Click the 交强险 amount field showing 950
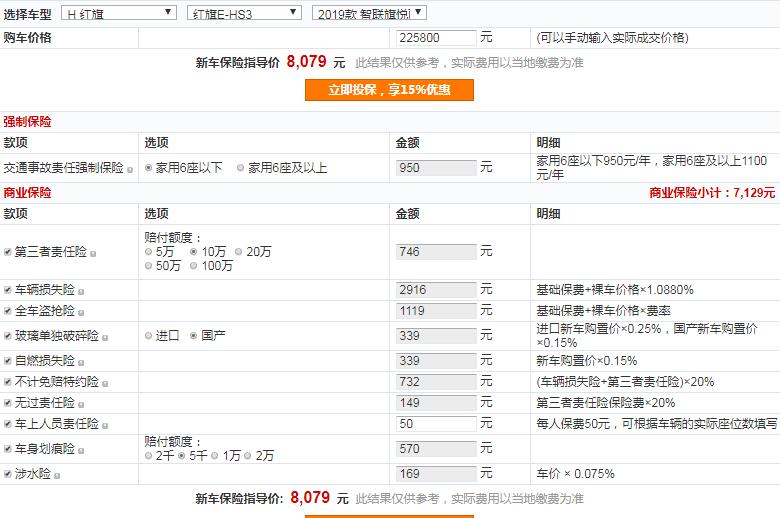 [436, 168]
